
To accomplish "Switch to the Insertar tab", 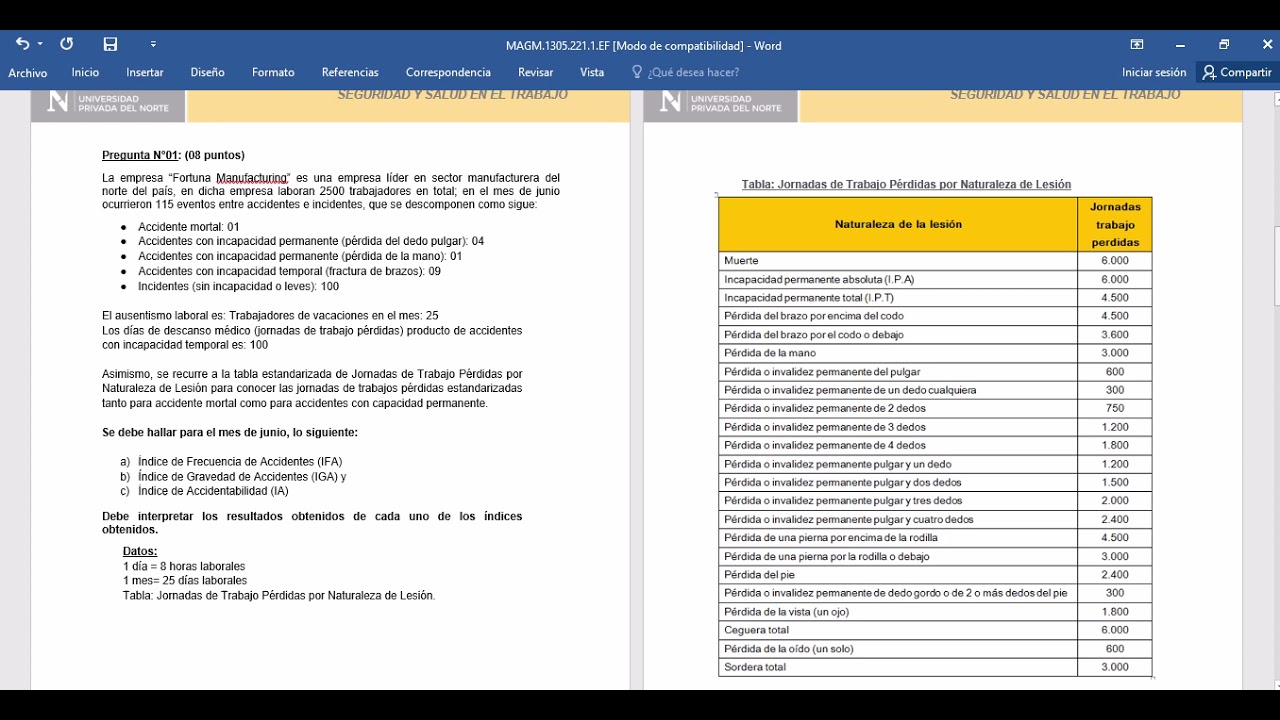I will pos(145,72).
